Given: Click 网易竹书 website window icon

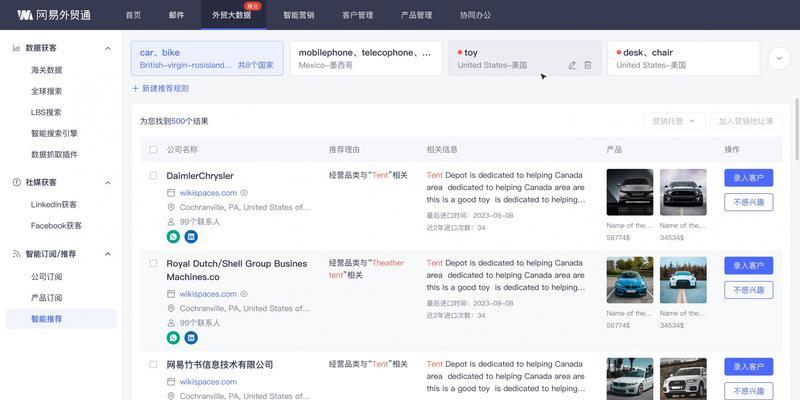Looking at the screenshot, I should [171, 382].
